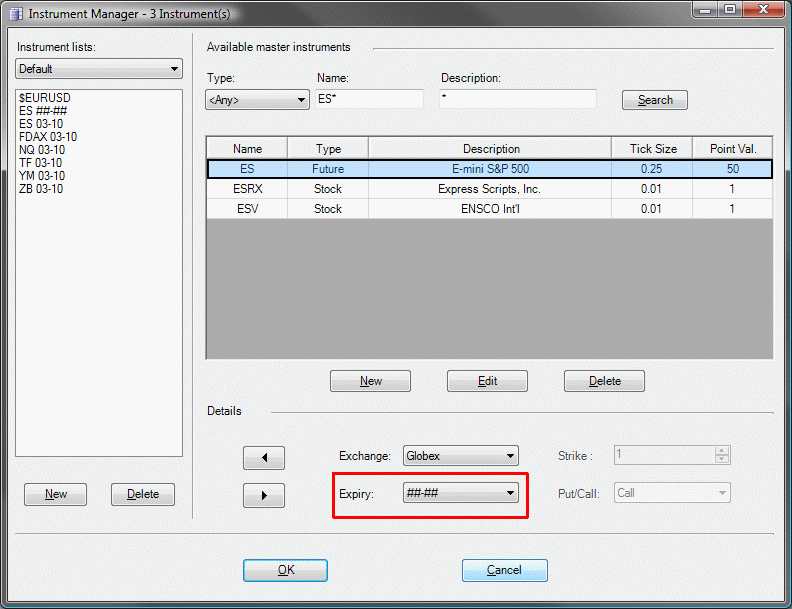
Task: Click New under the instrument list
Action: (56, 494)
